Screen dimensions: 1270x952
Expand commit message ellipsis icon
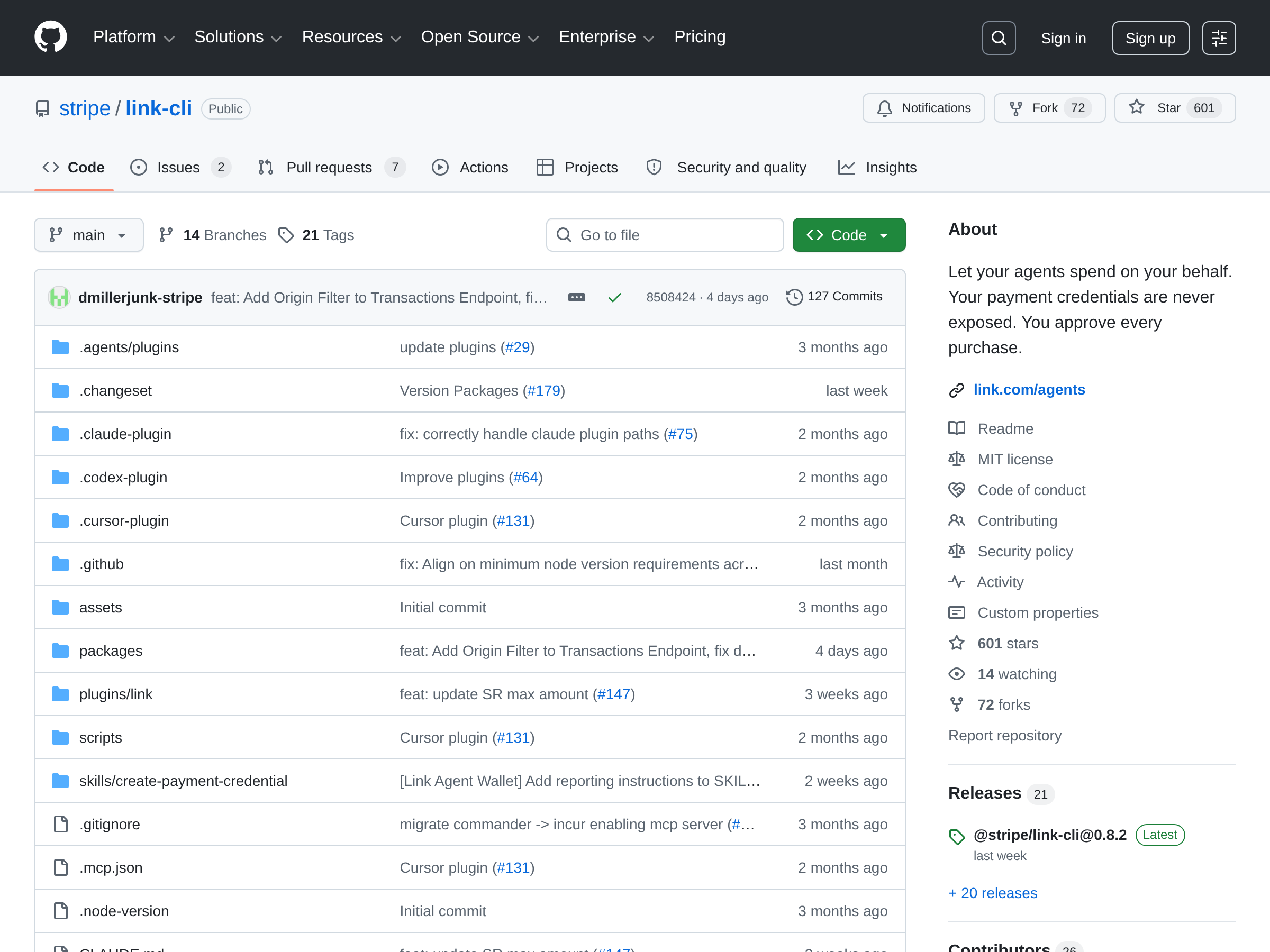[576, 297]
